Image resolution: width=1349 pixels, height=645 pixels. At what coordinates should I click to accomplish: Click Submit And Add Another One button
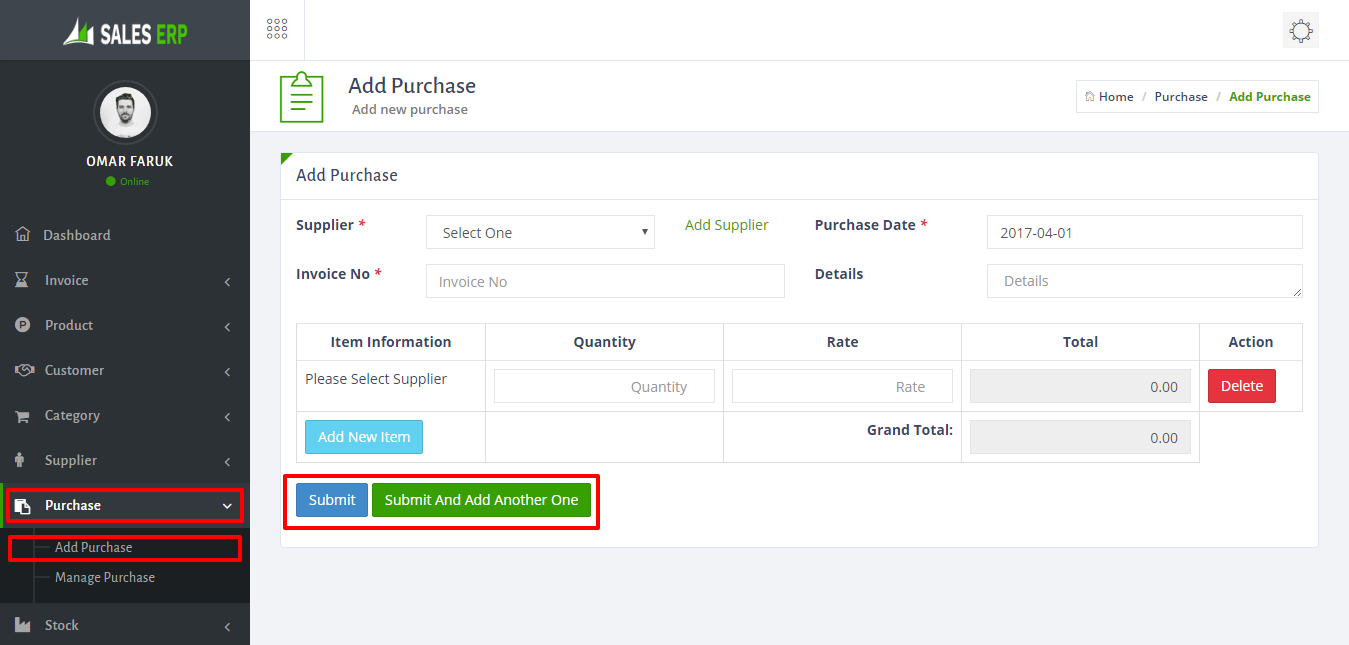481,500
